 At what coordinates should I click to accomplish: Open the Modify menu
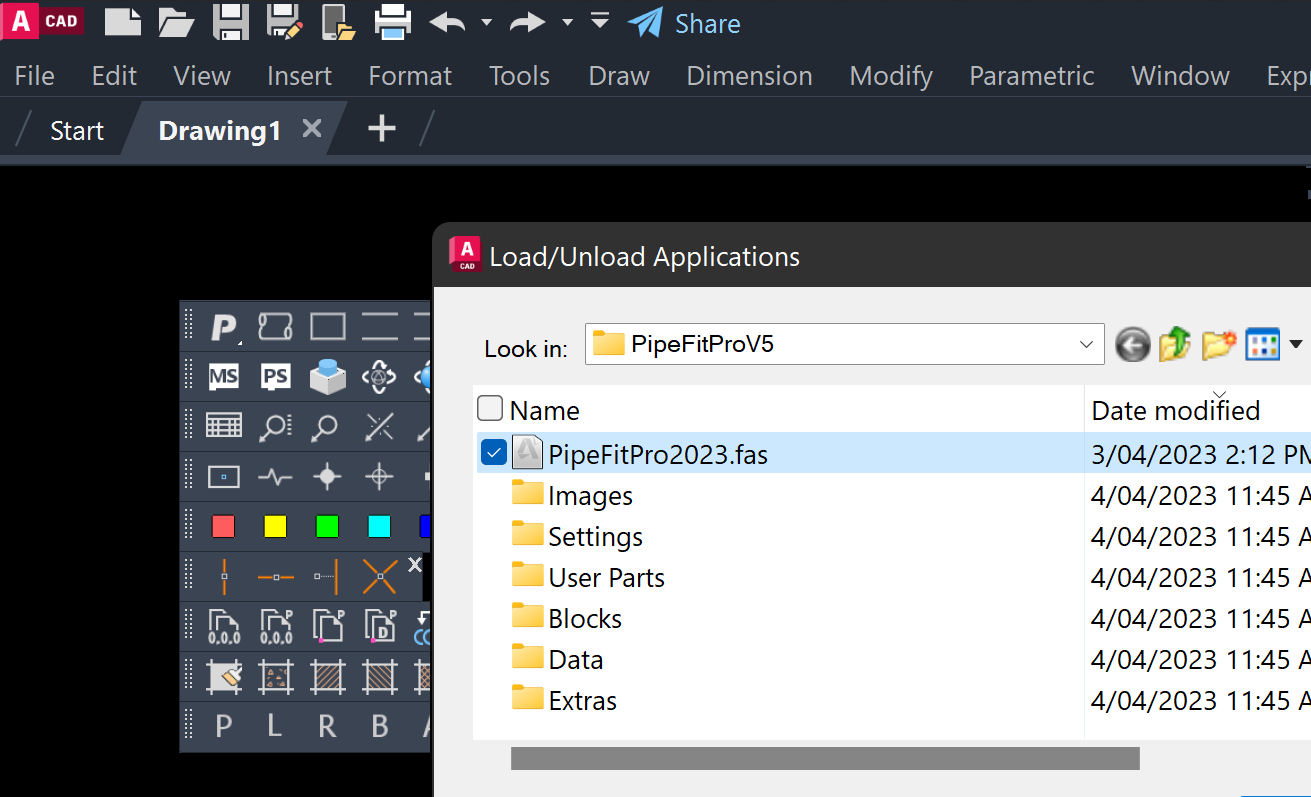coord(891,76)
